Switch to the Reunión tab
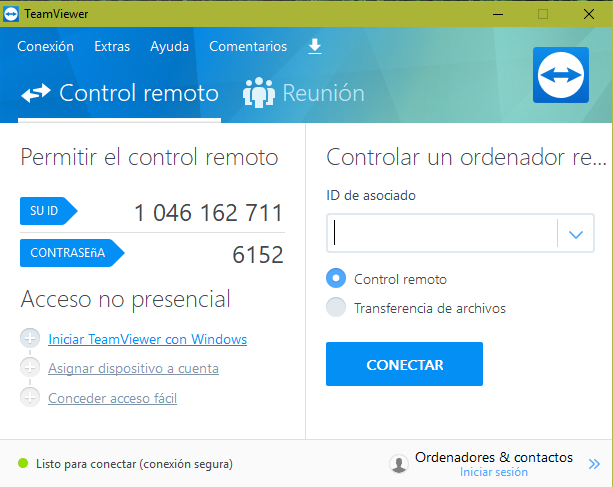 pos(304,93)
